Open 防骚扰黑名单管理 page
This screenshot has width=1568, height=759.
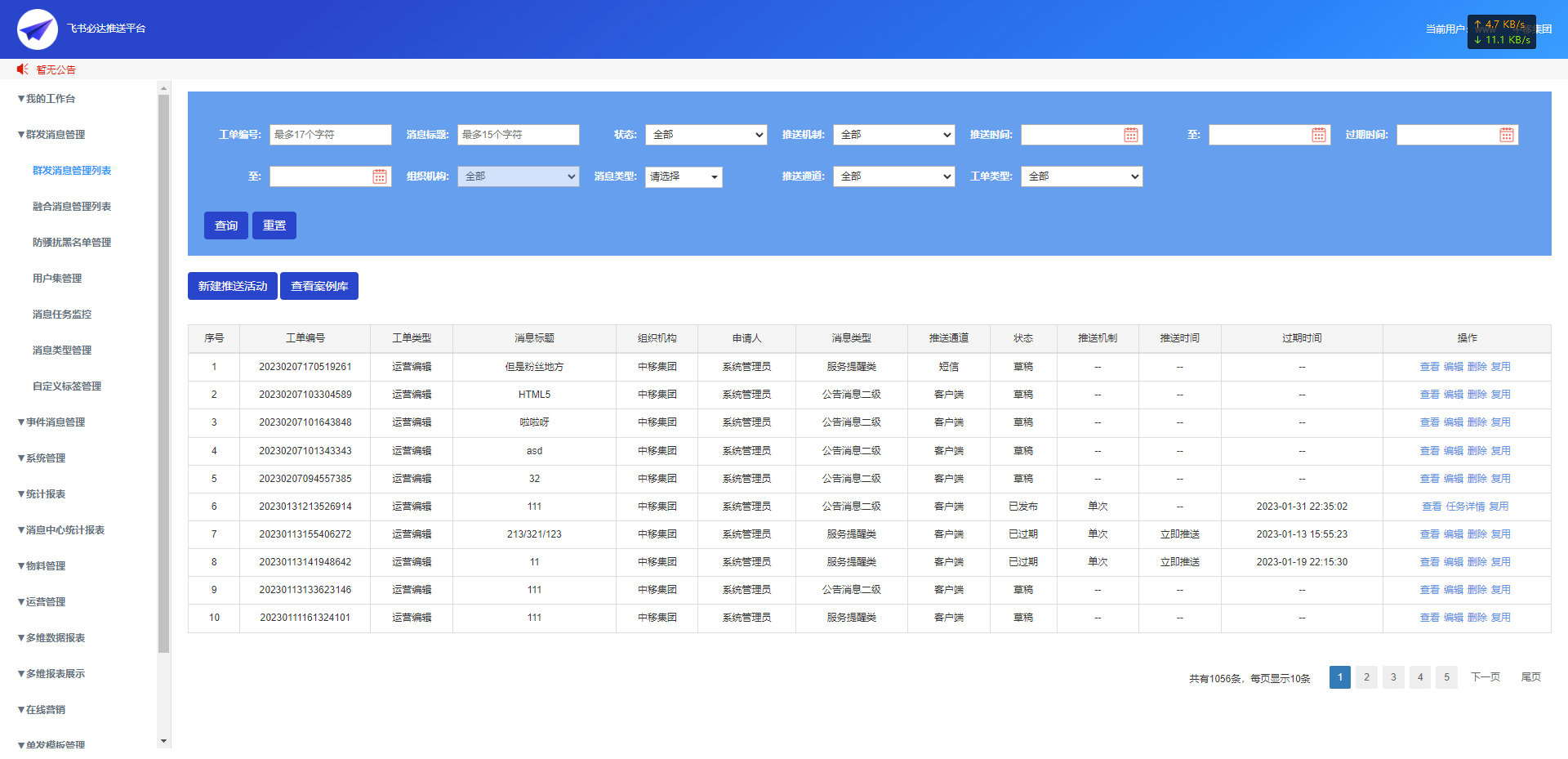click(x=72, y=243)
